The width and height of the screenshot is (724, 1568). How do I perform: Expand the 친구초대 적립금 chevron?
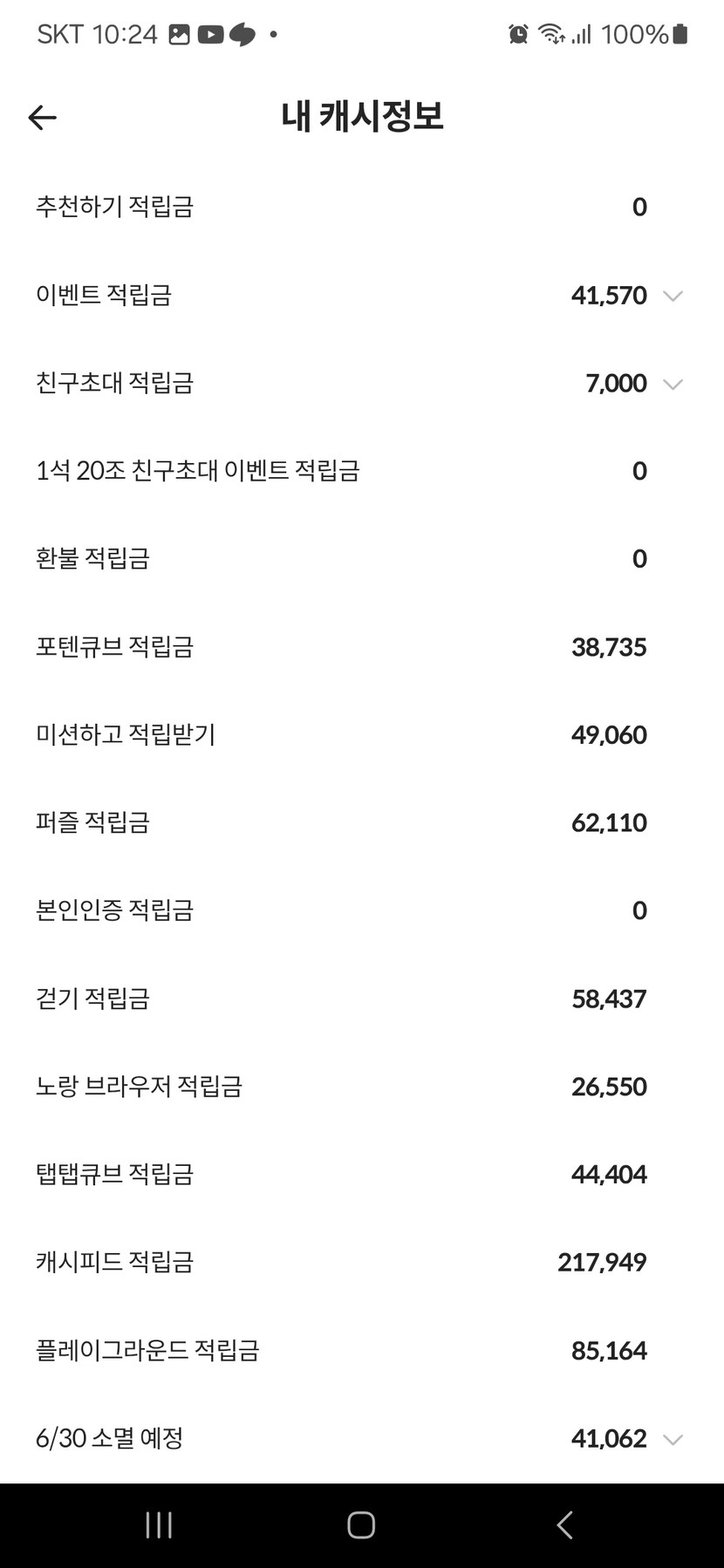672,384
